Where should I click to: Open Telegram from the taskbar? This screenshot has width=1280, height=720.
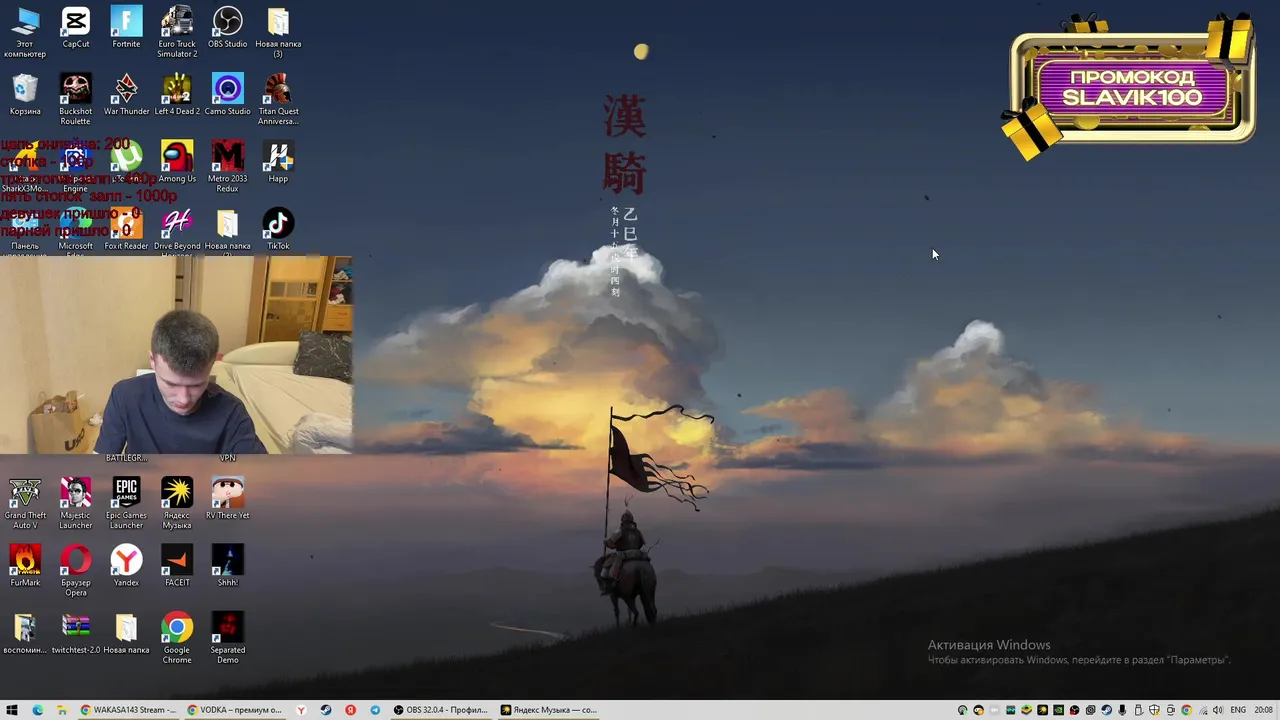pos(375,710)
